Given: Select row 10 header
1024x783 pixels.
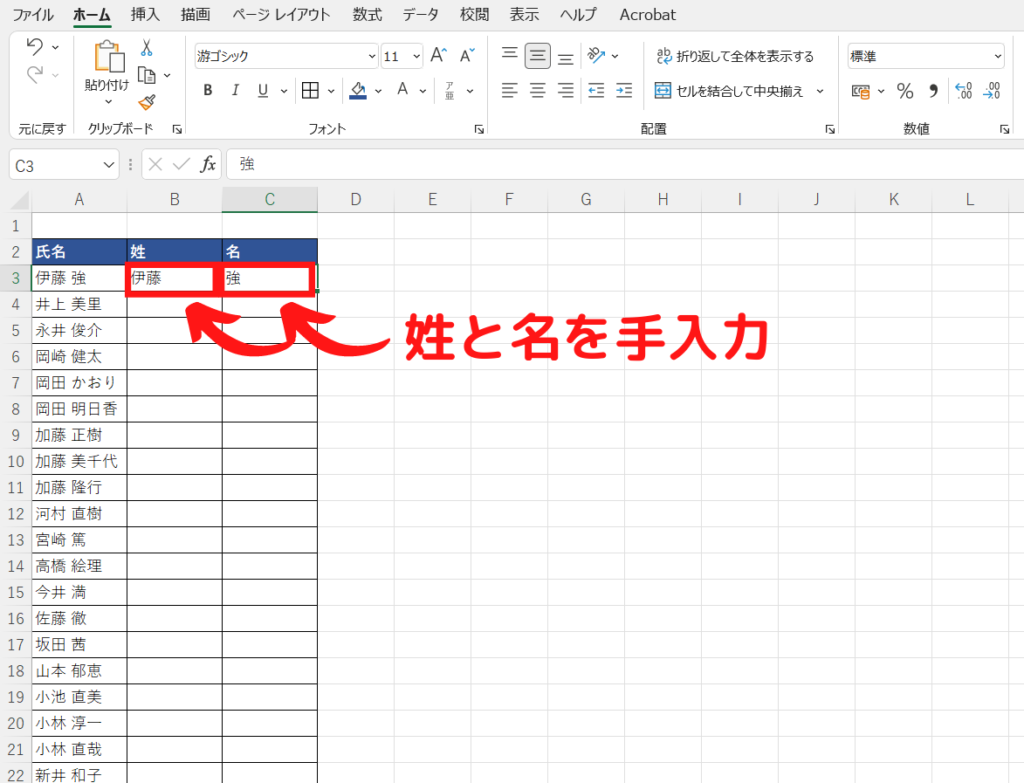Looking at the screenshot, I should [x=16, y=462].
